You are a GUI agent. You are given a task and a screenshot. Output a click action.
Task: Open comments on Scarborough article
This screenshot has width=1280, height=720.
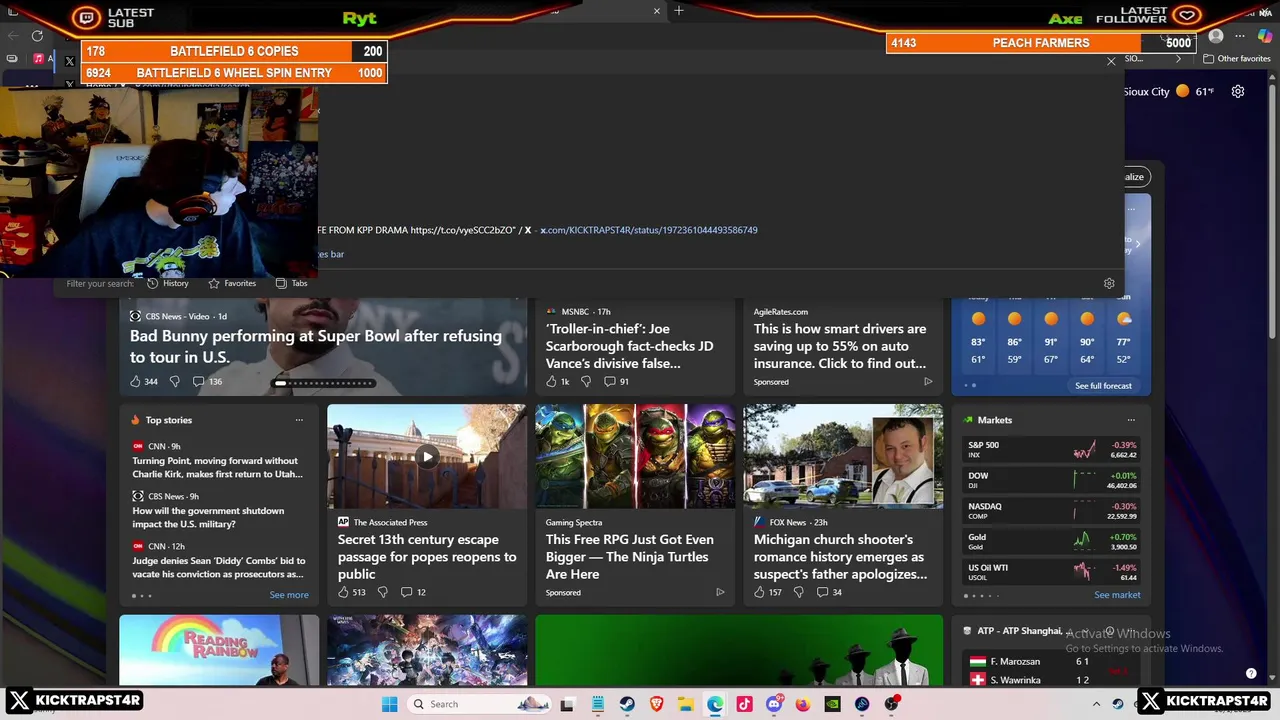click(616, 381)
